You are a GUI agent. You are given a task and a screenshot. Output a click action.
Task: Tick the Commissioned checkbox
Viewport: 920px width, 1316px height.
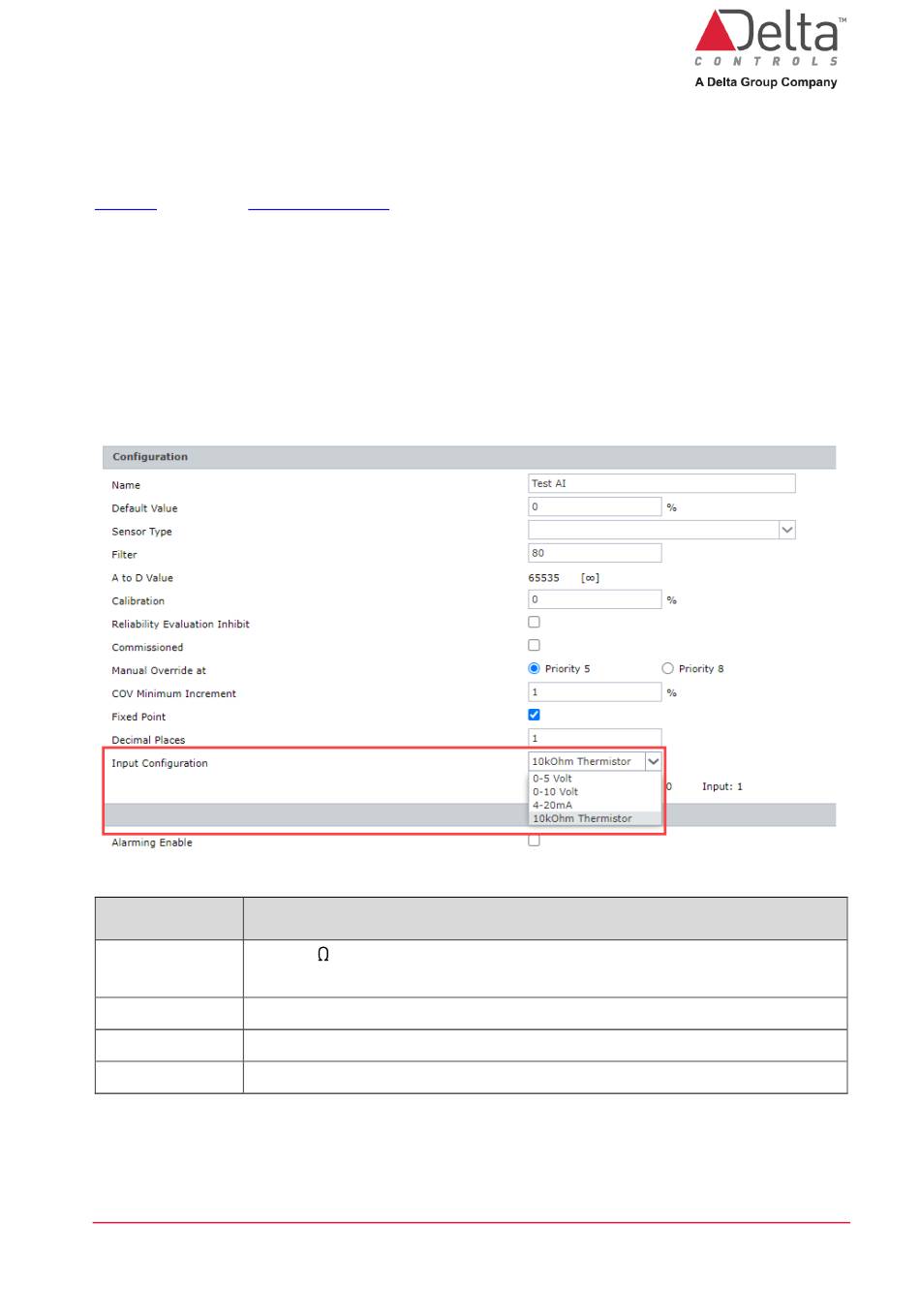tap(534, 646)
